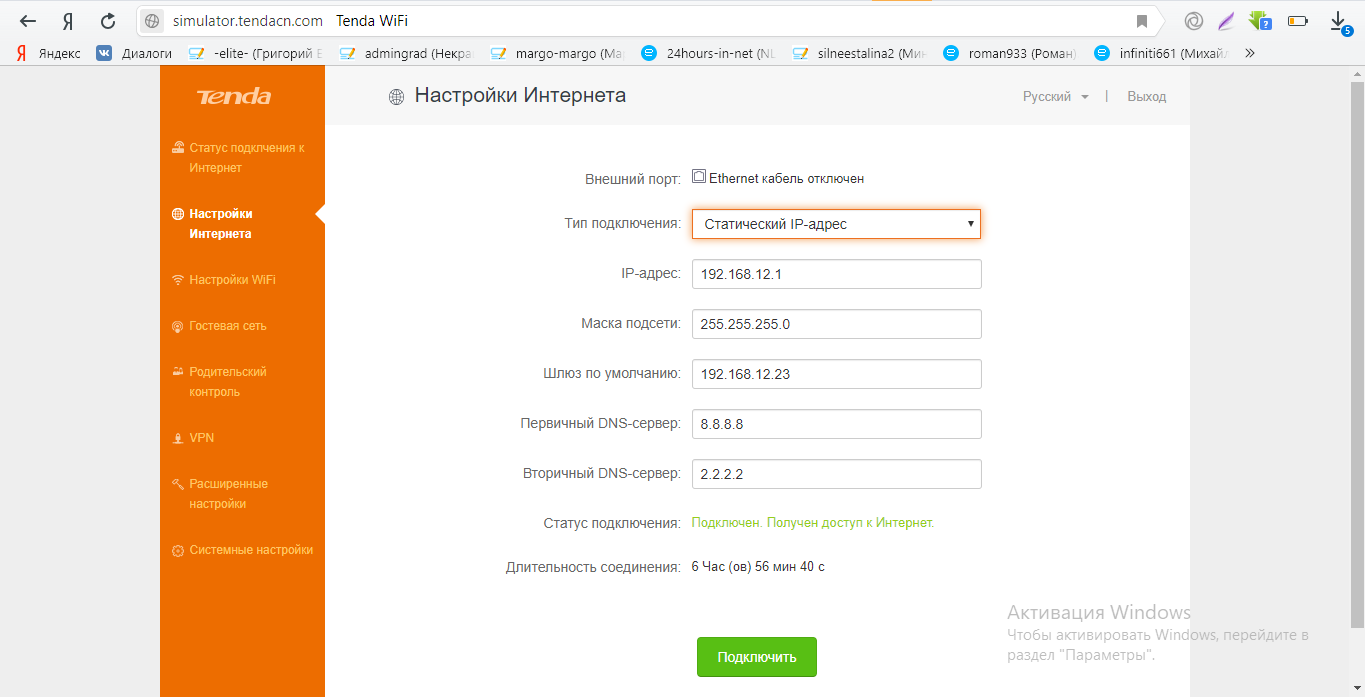The height and width of the screenshot is (697, 1365).
Task: Click the Первичный DNS-сервер field
Action: 836,424
